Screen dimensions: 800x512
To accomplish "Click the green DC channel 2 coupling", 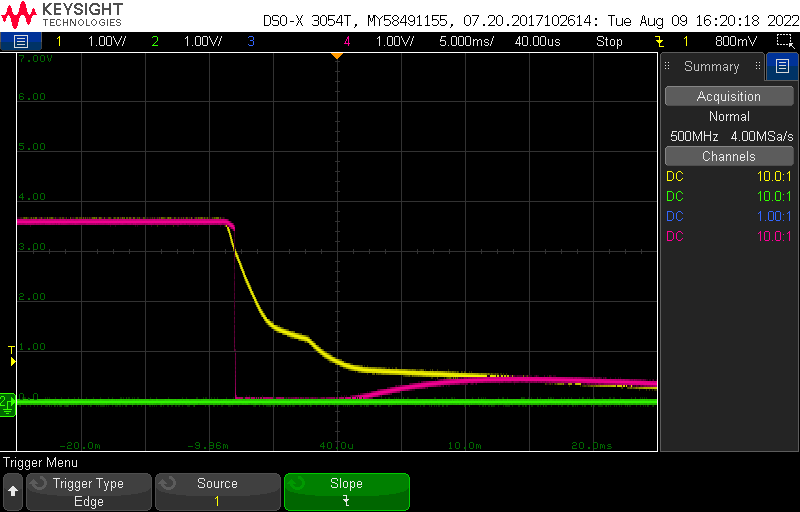I will pos(674,196).
